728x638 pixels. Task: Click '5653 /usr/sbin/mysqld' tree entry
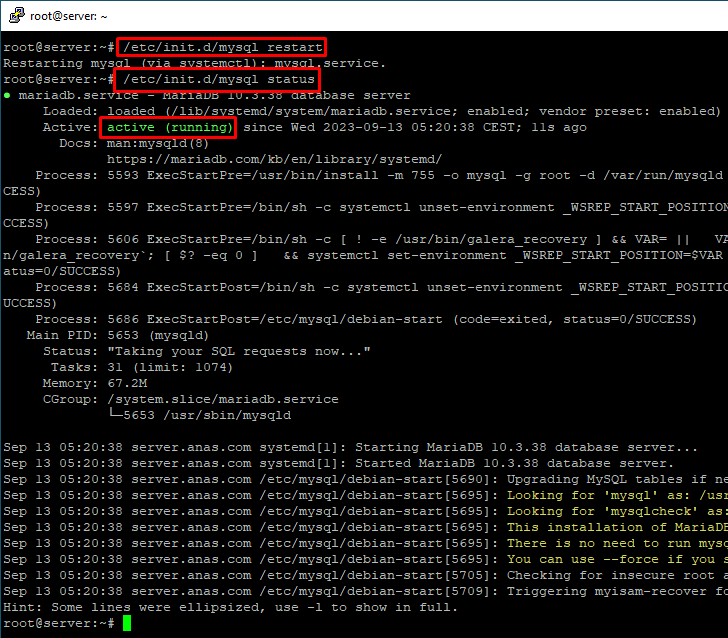click(x=207, y=415)
